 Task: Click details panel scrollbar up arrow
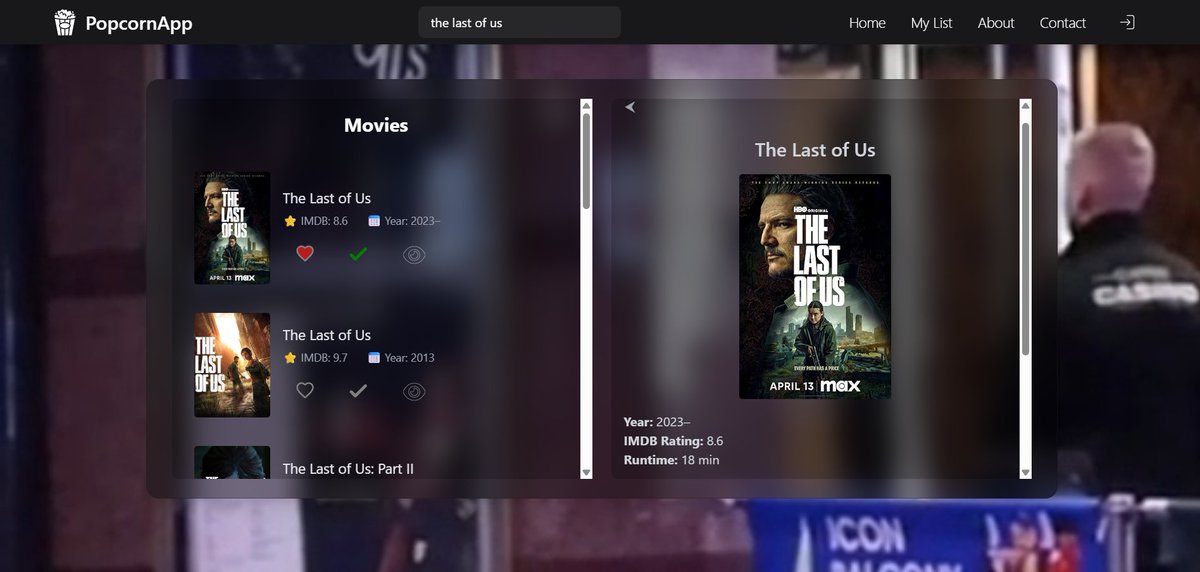[x=1025, y=106]
